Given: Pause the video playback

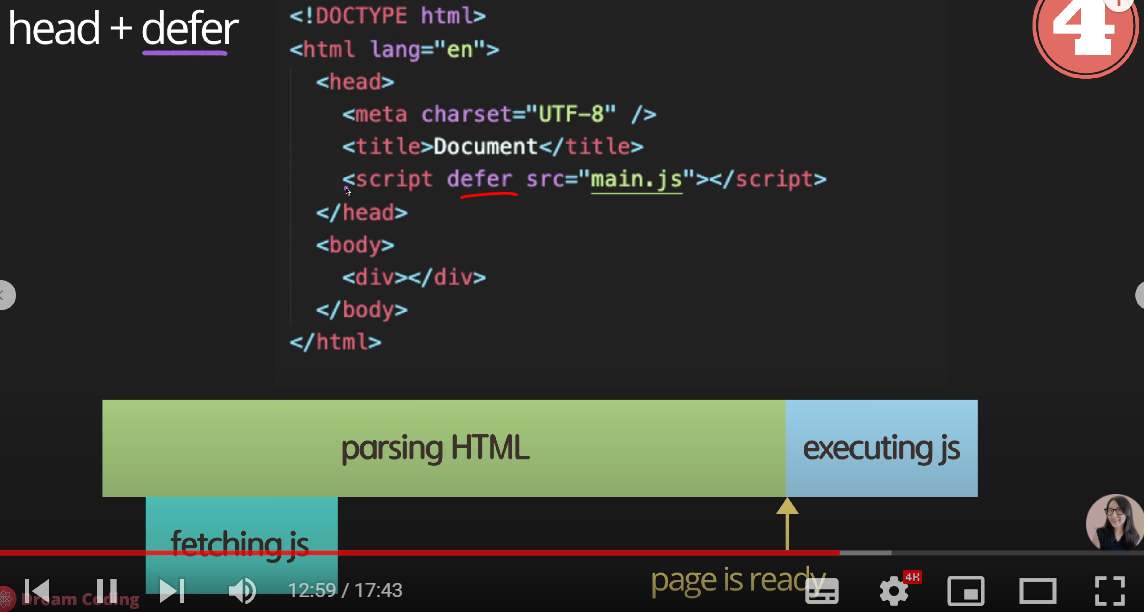Looking at the screenshot, I should [x=107, y=590].
